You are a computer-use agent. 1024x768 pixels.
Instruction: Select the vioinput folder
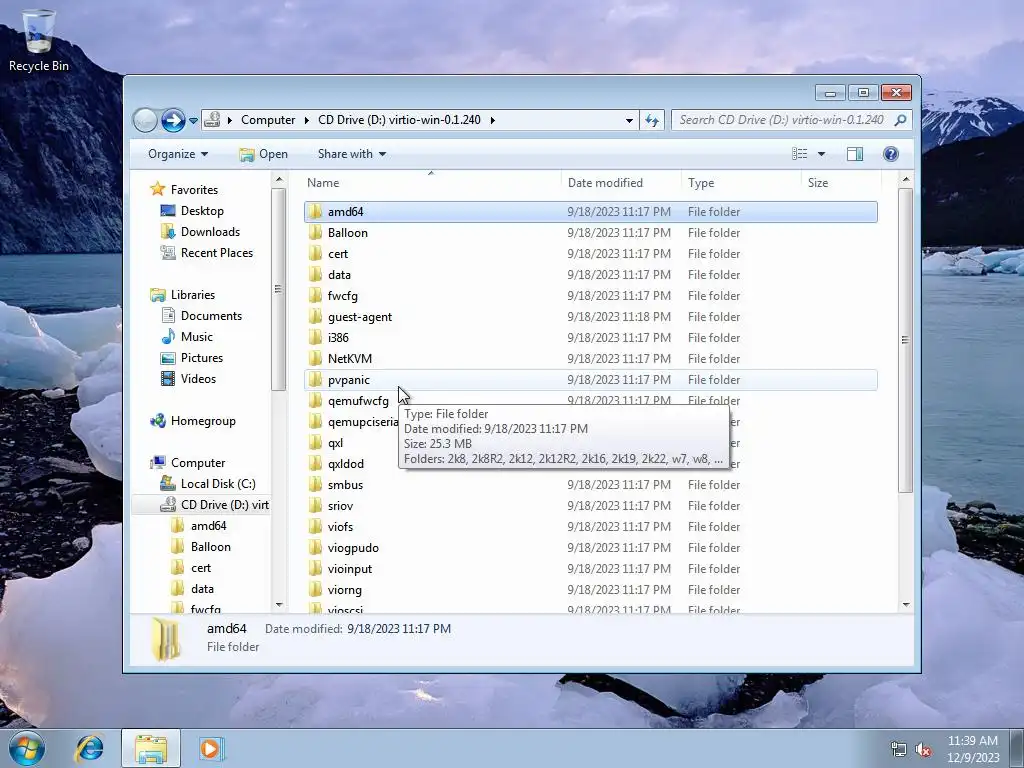tap(590, 569)
